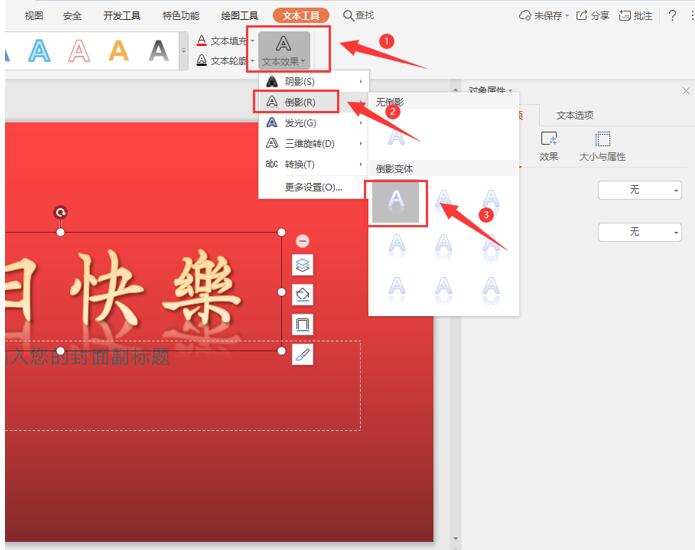Click the 查找 search box

359,16
